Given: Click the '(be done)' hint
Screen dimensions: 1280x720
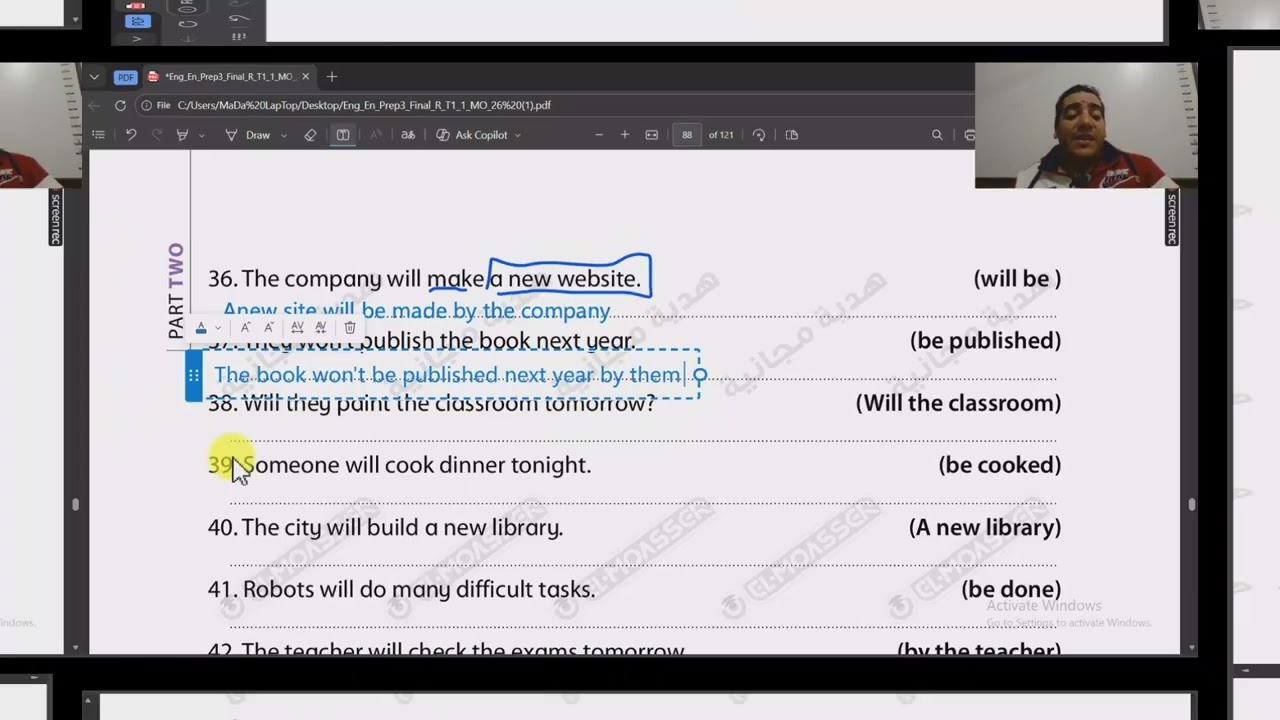Looking at the screenshot, I should point(1011,589).
